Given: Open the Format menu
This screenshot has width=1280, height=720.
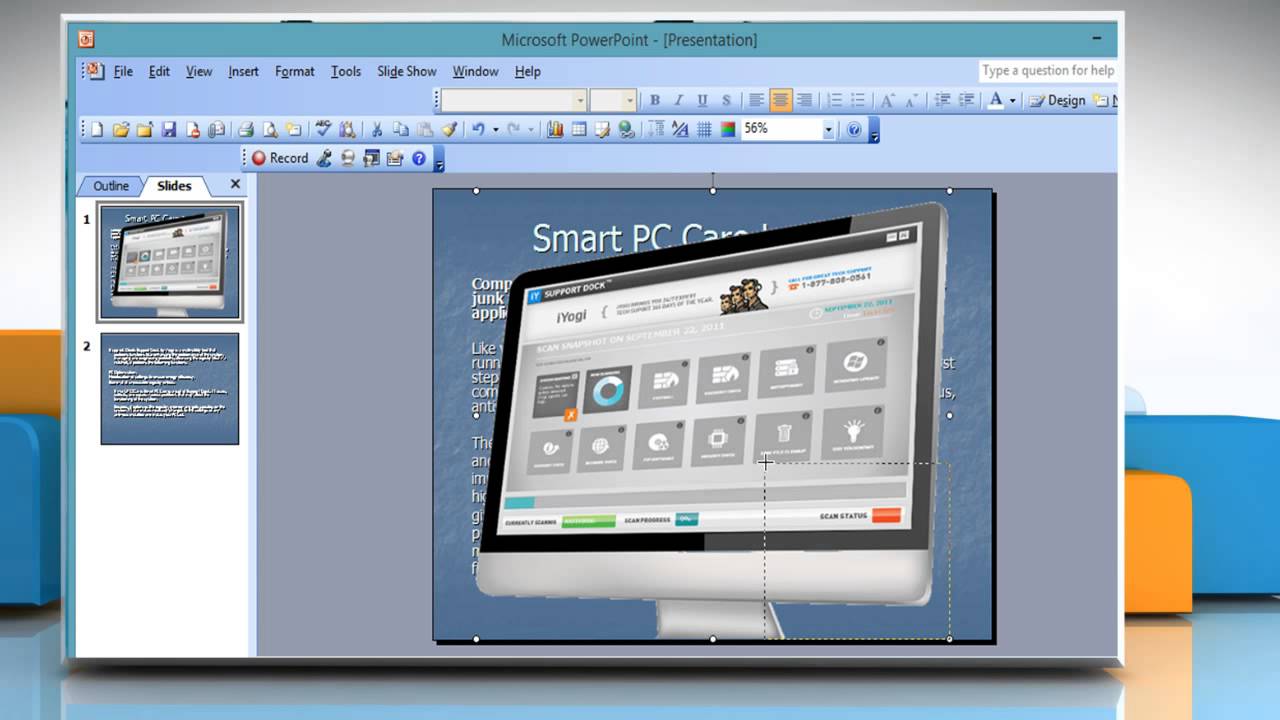Looking at the screenshot, I should 295,71.
